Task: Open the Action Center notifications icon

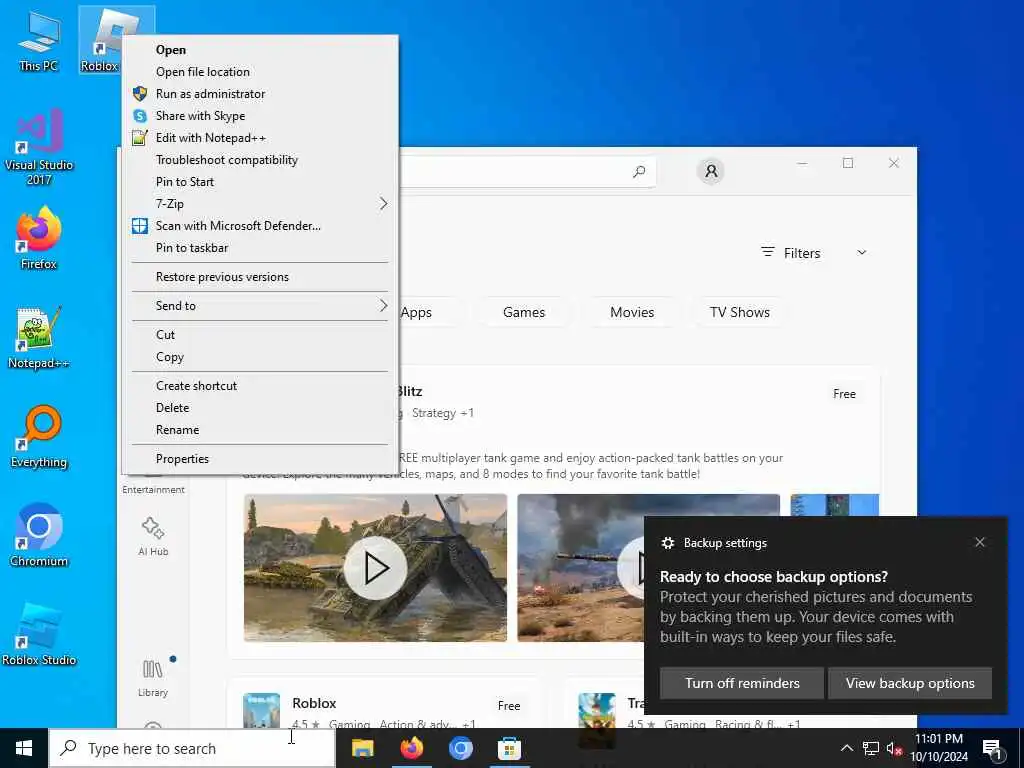Action: click(x=992, y=748)
